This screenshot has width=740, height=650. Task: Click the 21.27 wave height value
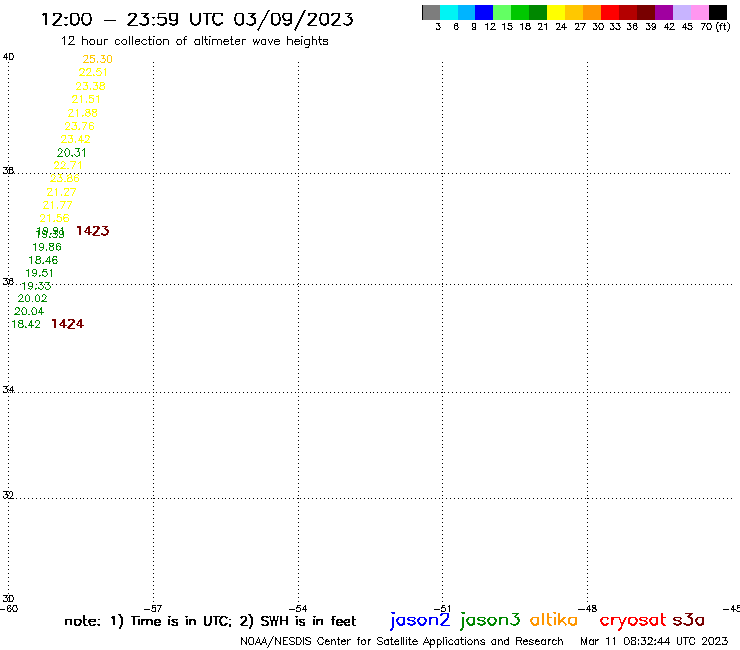[61, 192]
